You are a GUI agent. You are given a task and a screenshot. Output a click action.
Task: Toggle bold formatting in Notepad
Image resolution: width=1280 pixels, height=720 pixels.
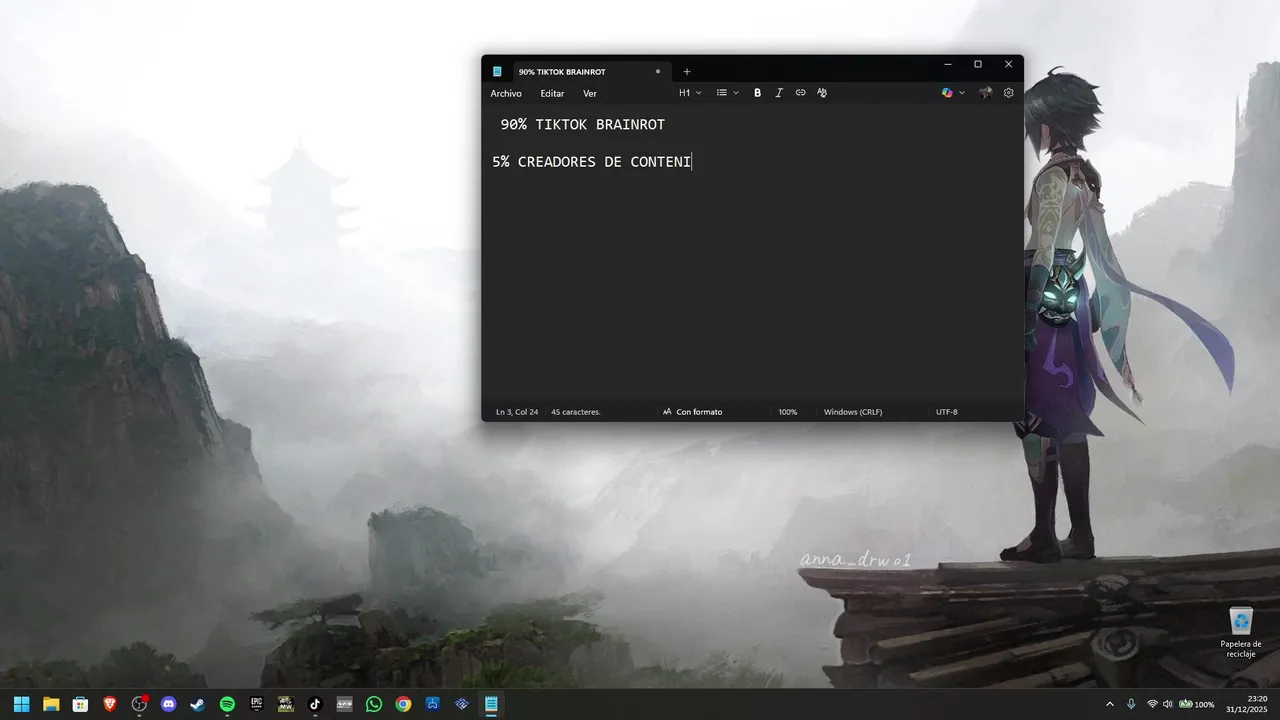click(x=757, y=93)
